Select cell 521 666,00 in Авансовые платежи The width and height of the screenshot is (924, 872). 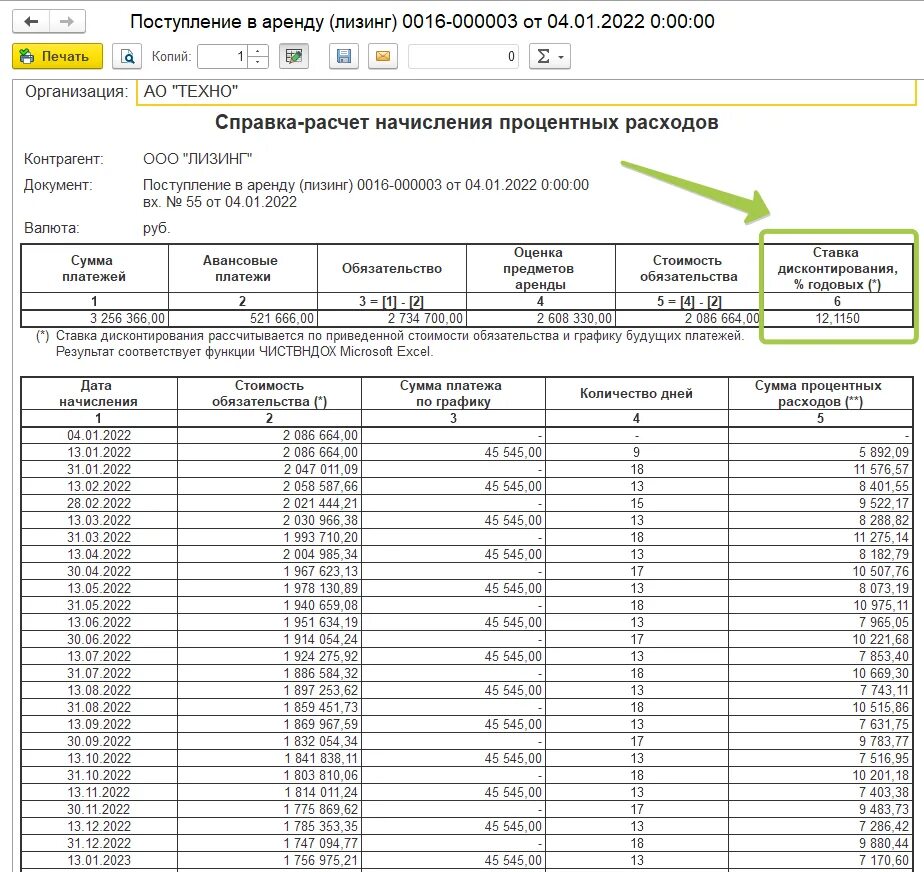[x=243, y=319]
